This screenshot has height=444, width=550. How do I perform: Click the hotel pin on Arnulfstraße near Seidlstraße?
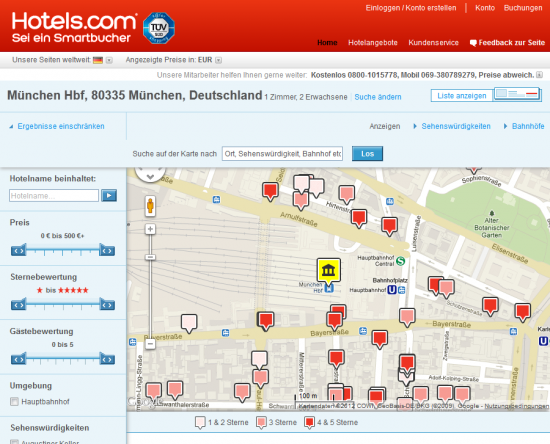(x=270, y=190)
